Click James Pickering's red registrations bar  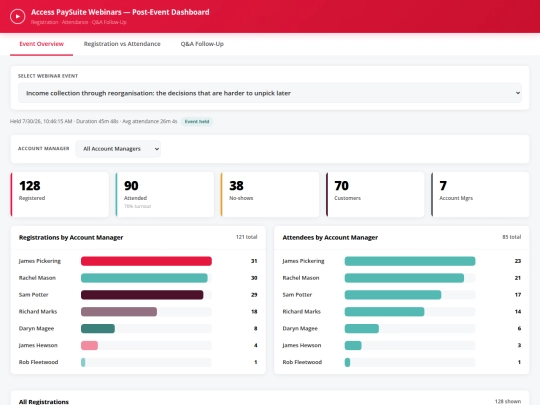click(x=146, y=261)
